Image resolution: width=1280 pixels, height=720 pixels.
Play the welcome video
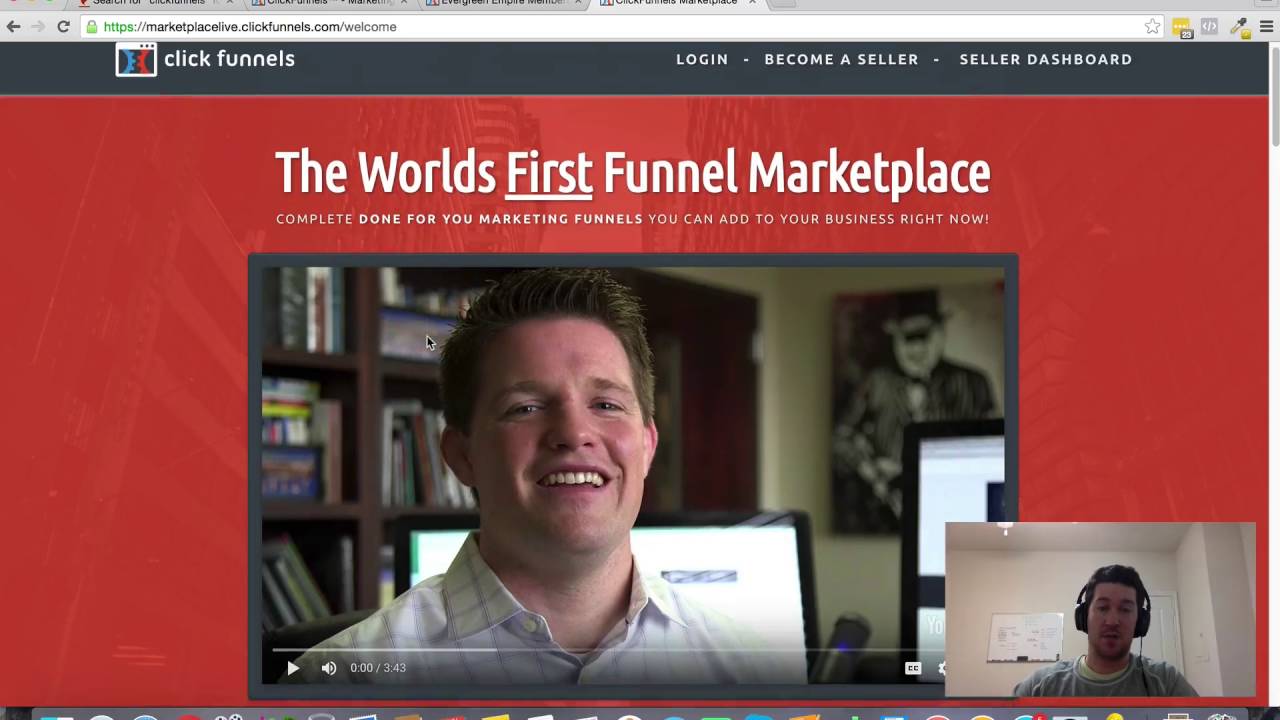pos(292,668)
